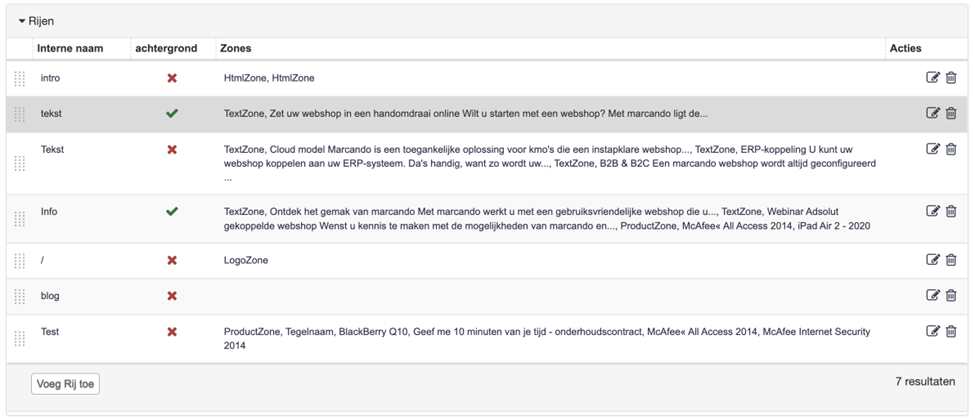The width and height of the screenshot is (975, 420).
Task: Delete the 'intro' row
Action: (951, 78)
